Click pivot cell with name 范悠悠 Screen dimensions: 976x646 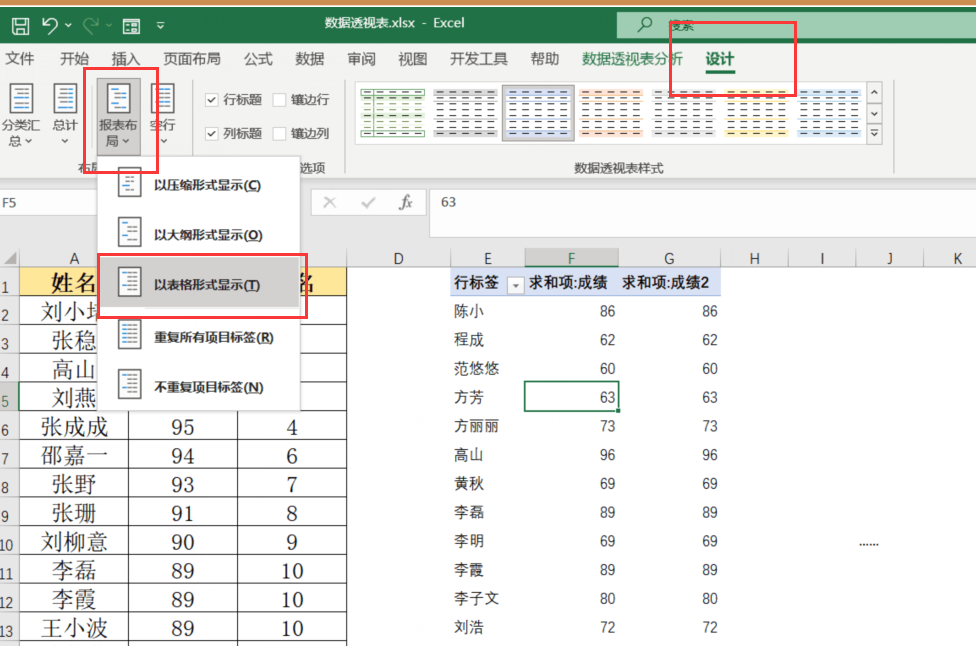[x=487, y=368]
